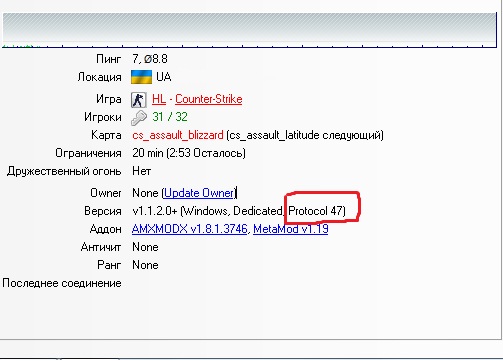Click the Пинг label
This screenshot has width=503, height=361.
pyautogui.click(x=109, y=59)
